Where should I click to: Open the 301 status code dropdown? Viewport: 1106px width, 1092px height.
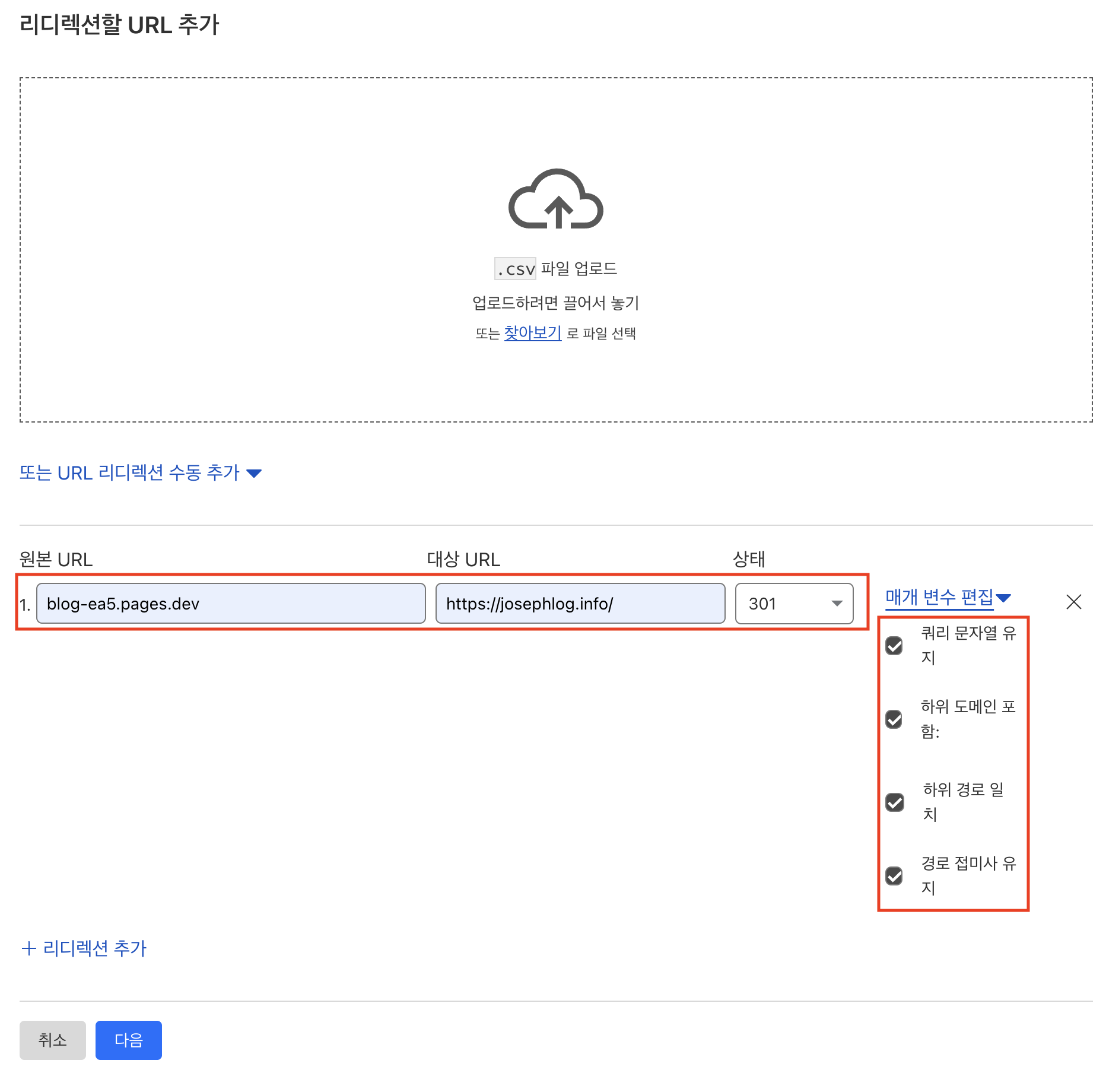[x=794, y=604]
